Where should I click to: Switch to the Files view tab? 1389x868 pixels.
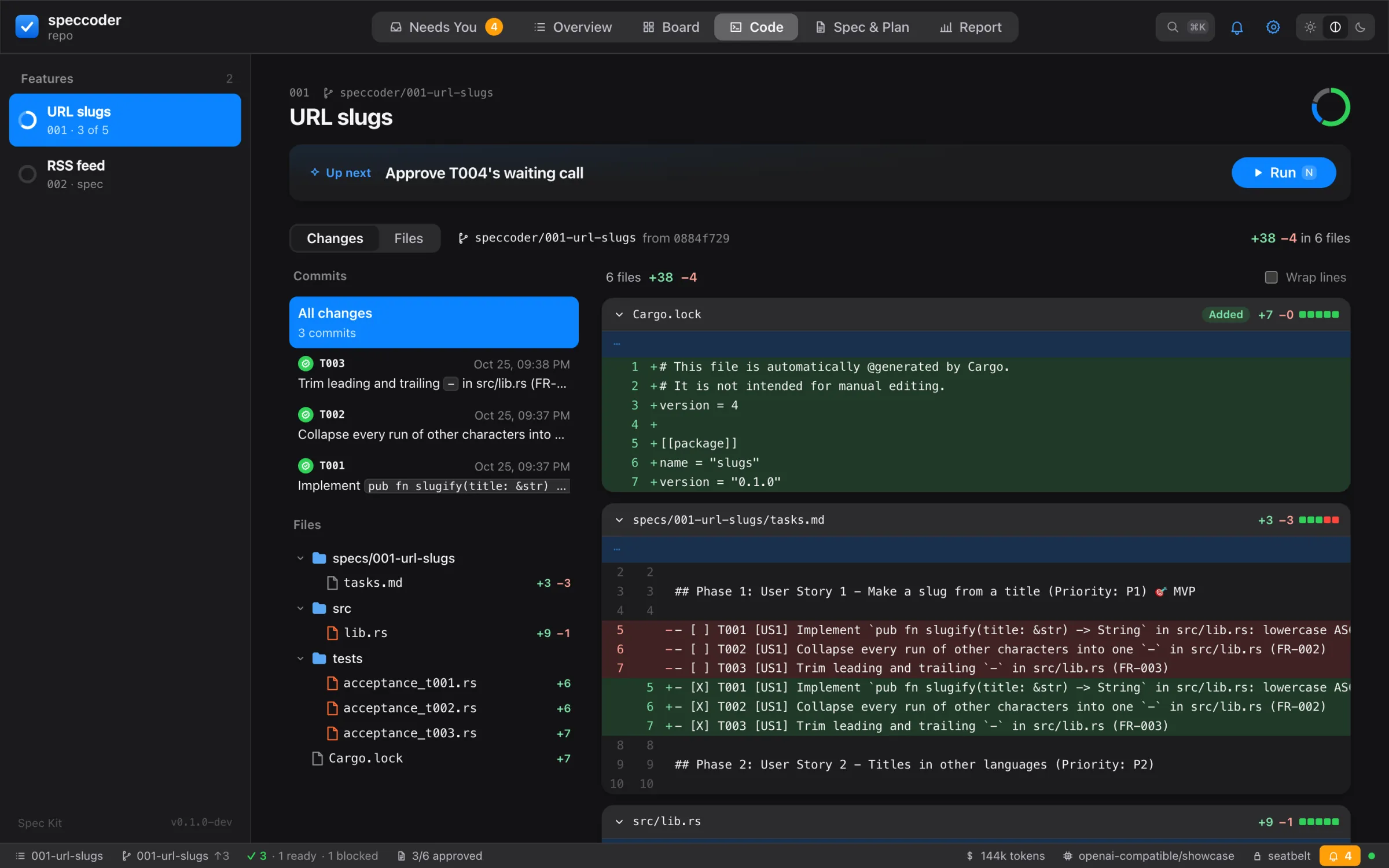[x=409, y=238]
